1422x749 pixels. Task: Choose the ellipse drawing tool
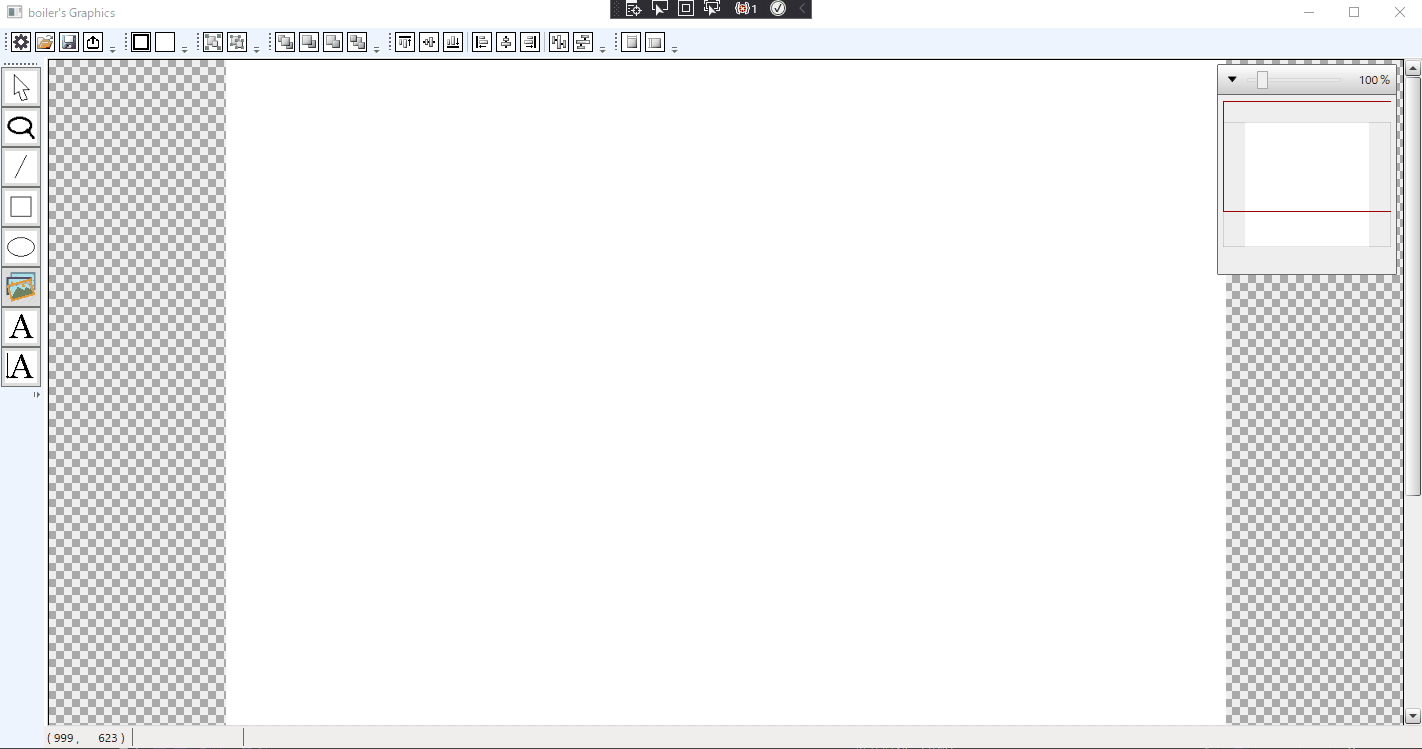(x=21, y=247)
